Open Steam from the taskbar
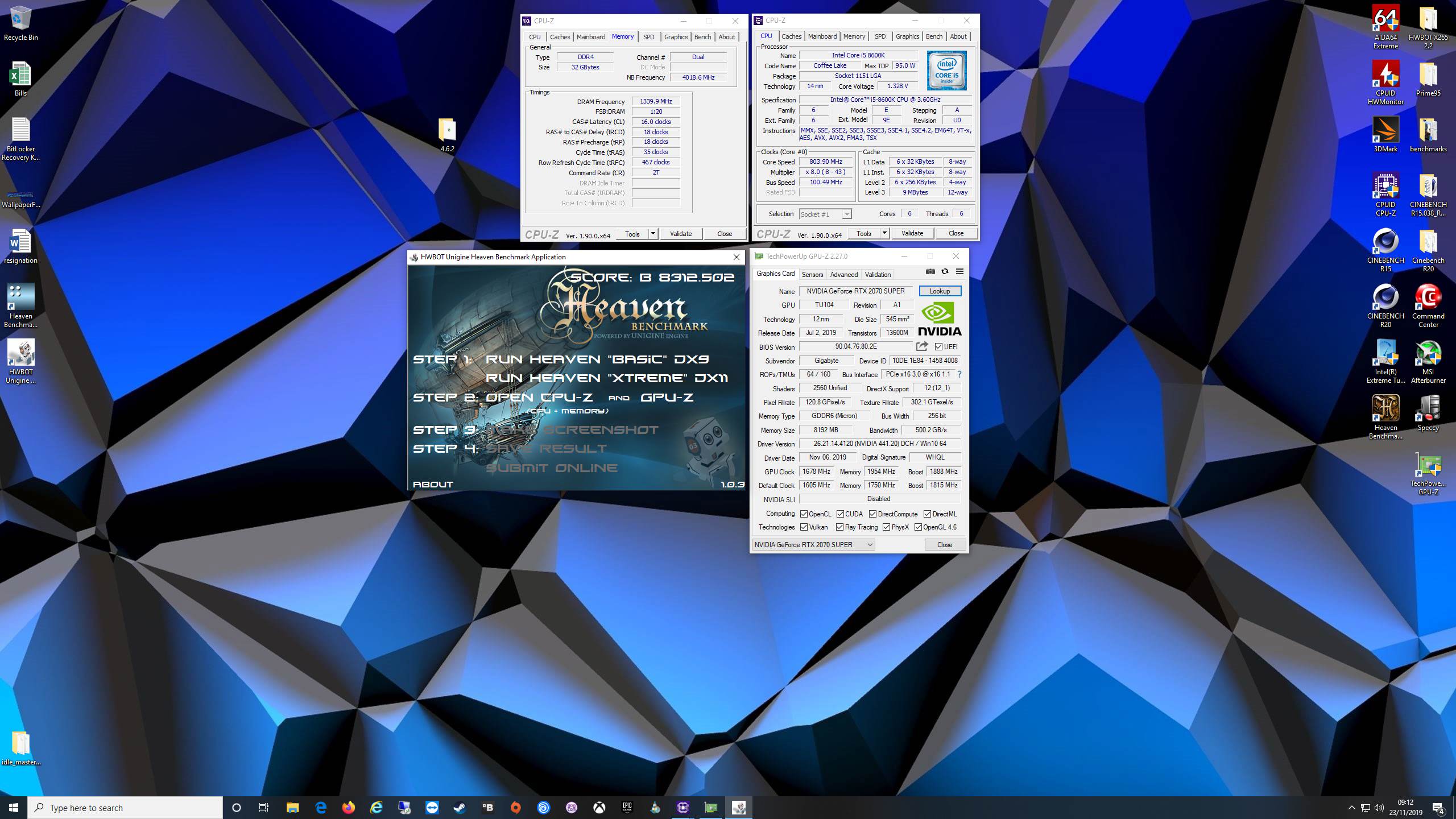The width and height of the screenshot is (1456, 819). click(460, 808)
